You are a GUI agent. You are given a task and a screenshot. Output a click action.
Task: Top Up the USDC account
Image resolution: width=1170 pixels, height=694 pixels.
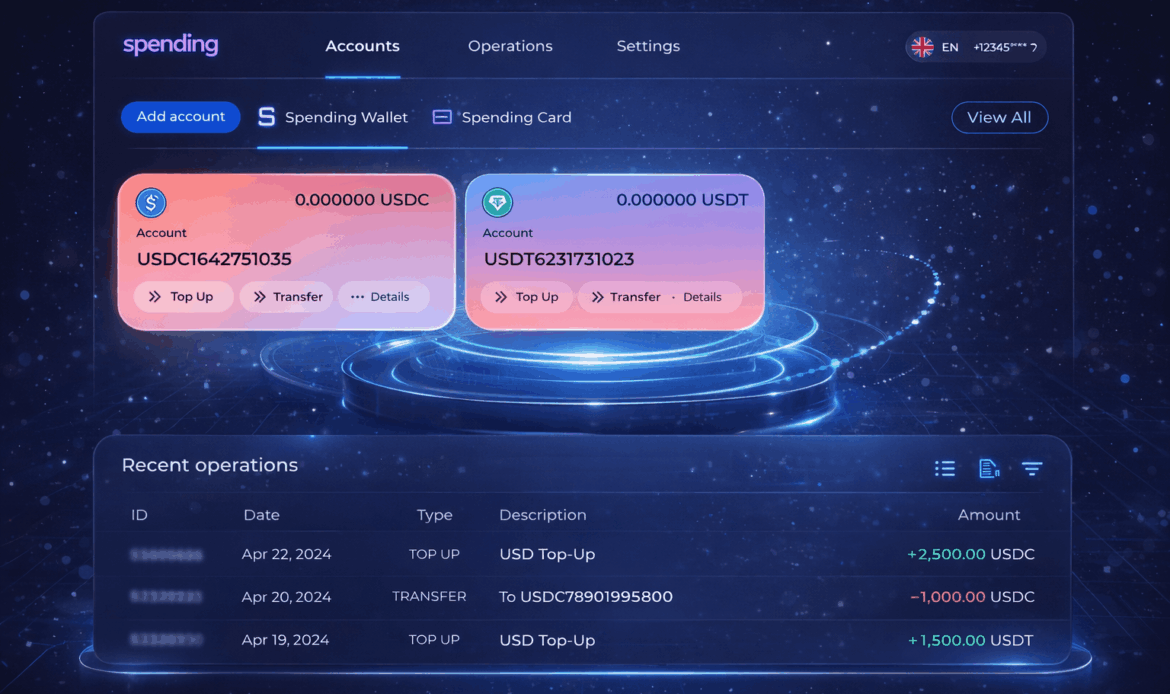tap(182, 297)
